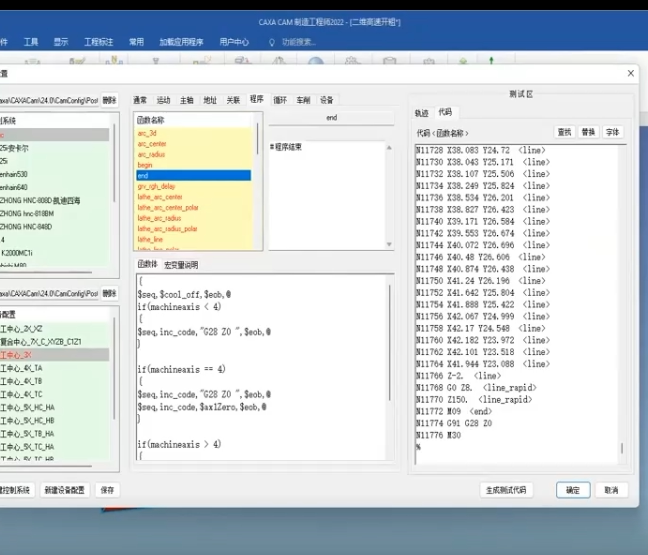
Task: Click the function body editor scrollbar
Action: pos(389,343)
